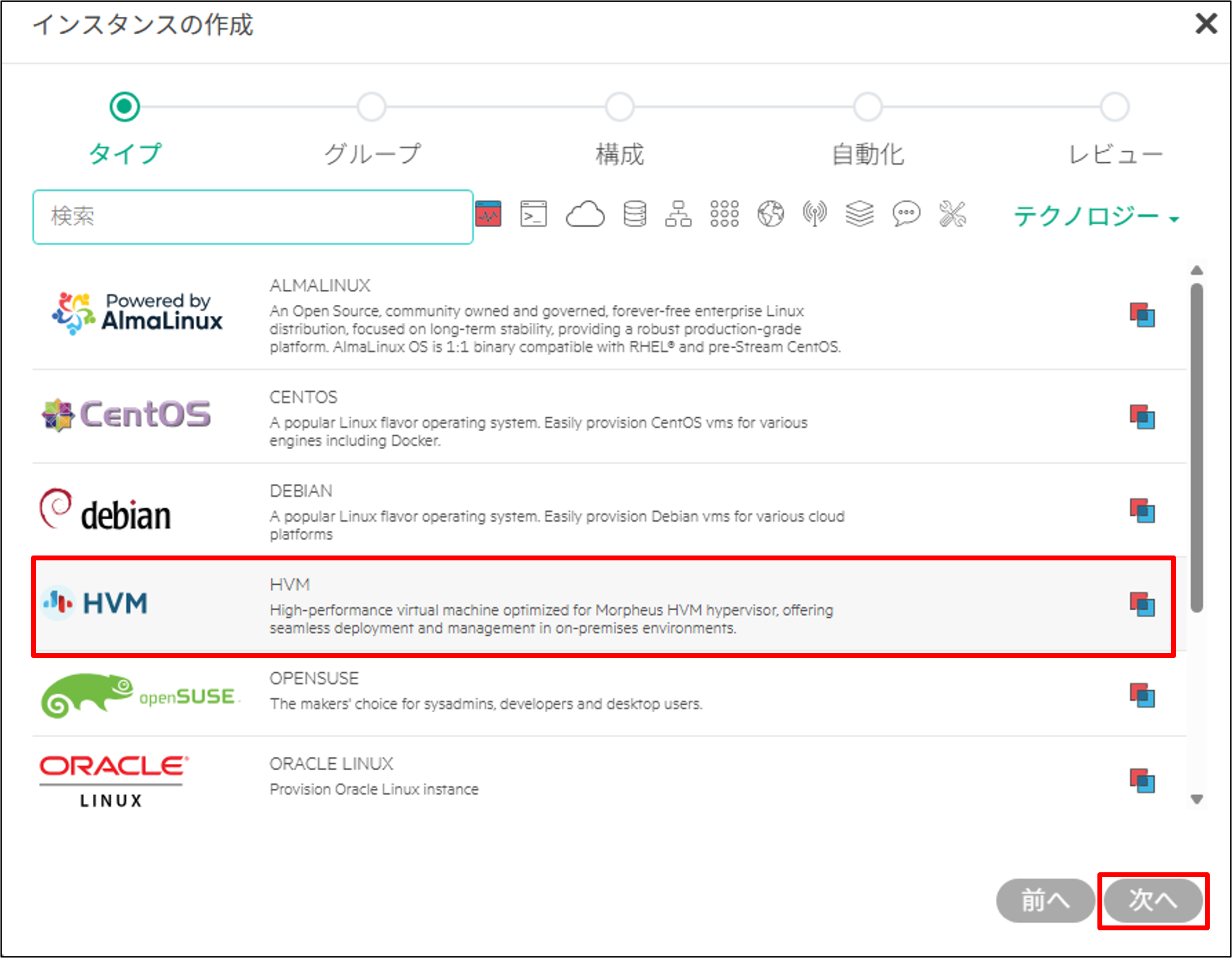Click the scrollbar up arrow

click(x=1197, y=270)
